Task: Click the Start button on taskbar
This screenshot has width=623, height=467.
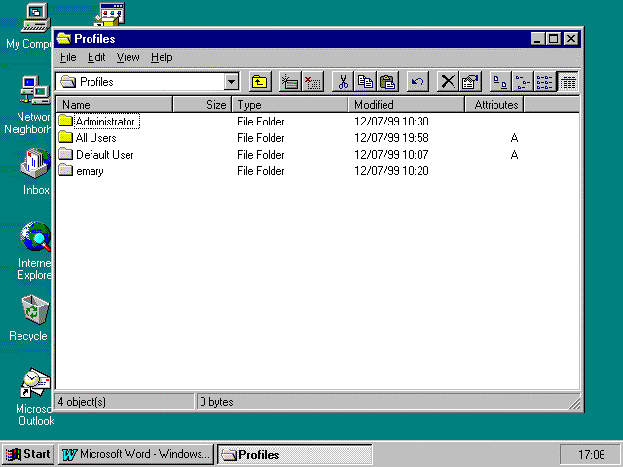Action: tap(28, 454)
